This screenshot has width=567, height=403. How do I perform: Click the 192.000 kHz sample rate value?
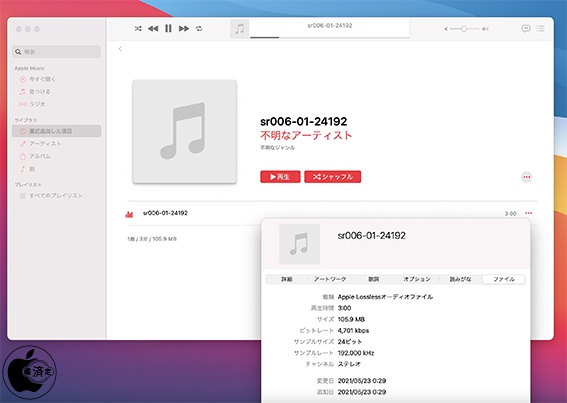356,353
